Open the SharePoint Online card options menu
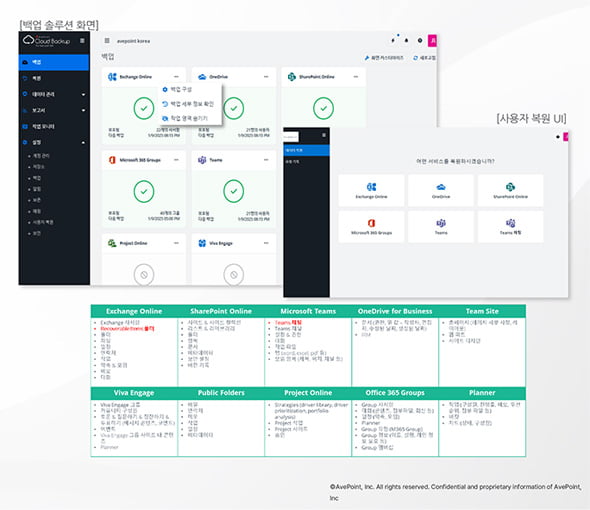The width and height of the screenshot is (590, 510). pyautogui.click(x=356, y=77)
